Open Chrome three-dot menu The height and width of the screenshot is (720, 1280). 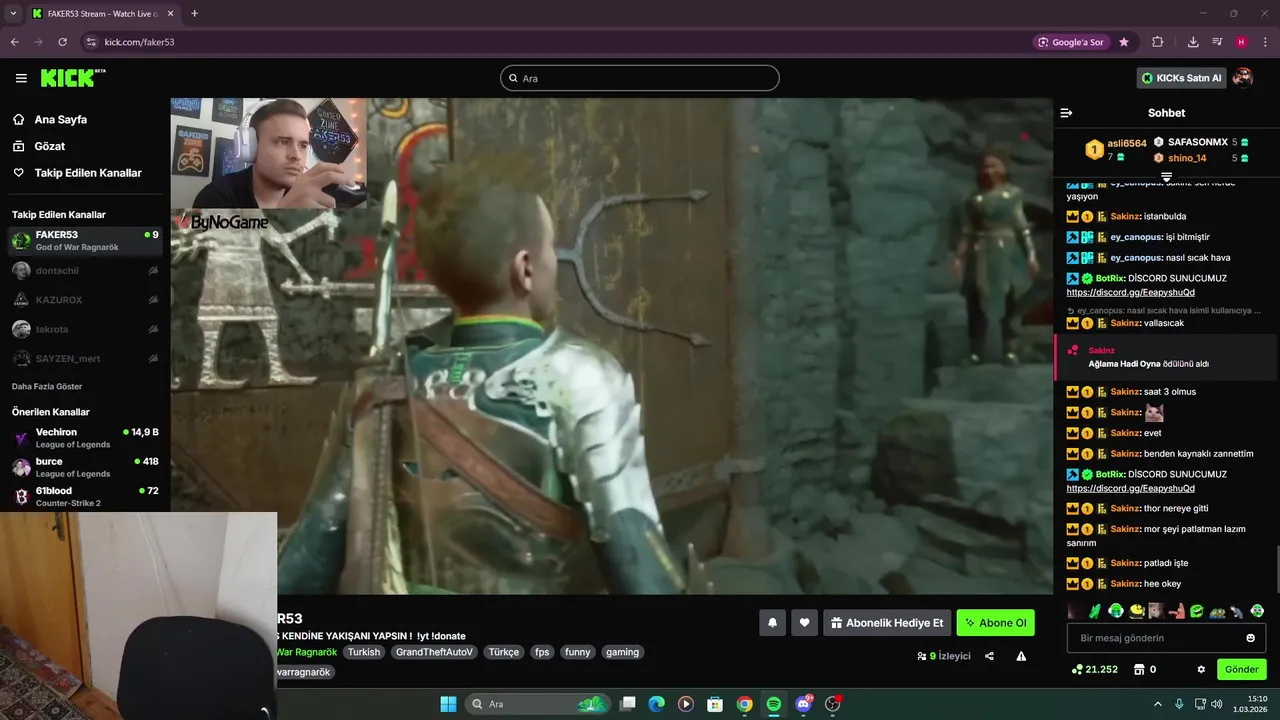pos(1265,42)
